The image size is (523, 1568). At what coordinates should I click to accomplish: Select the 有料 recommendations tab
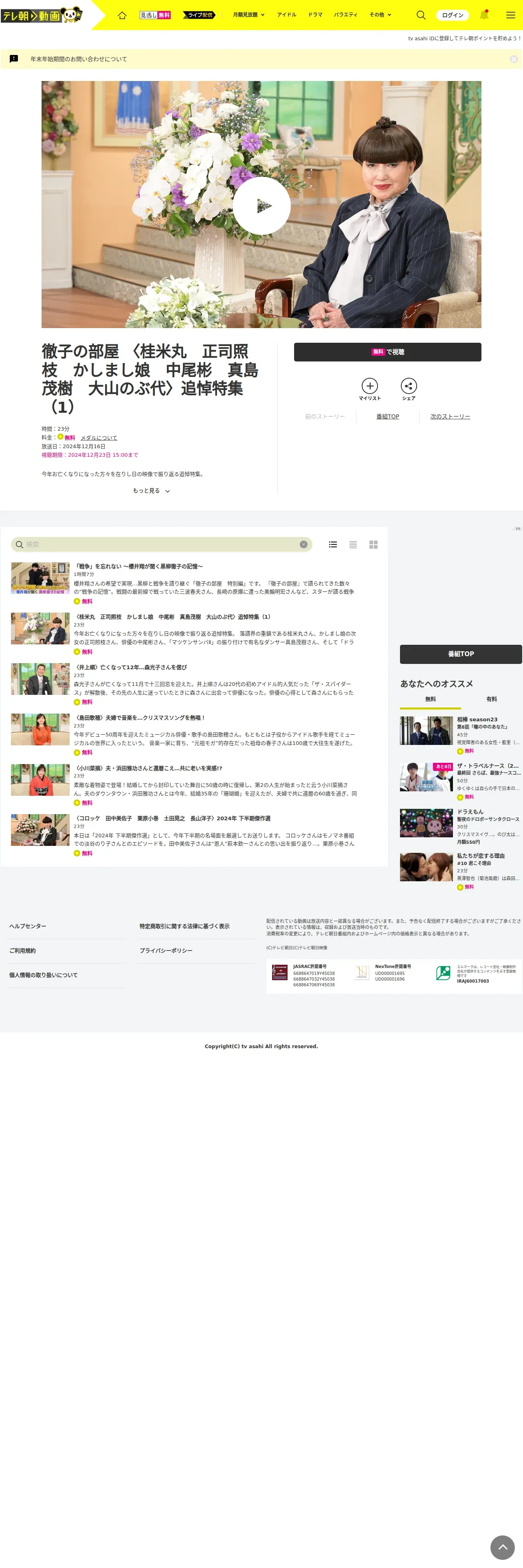click(x=491, y=699)
